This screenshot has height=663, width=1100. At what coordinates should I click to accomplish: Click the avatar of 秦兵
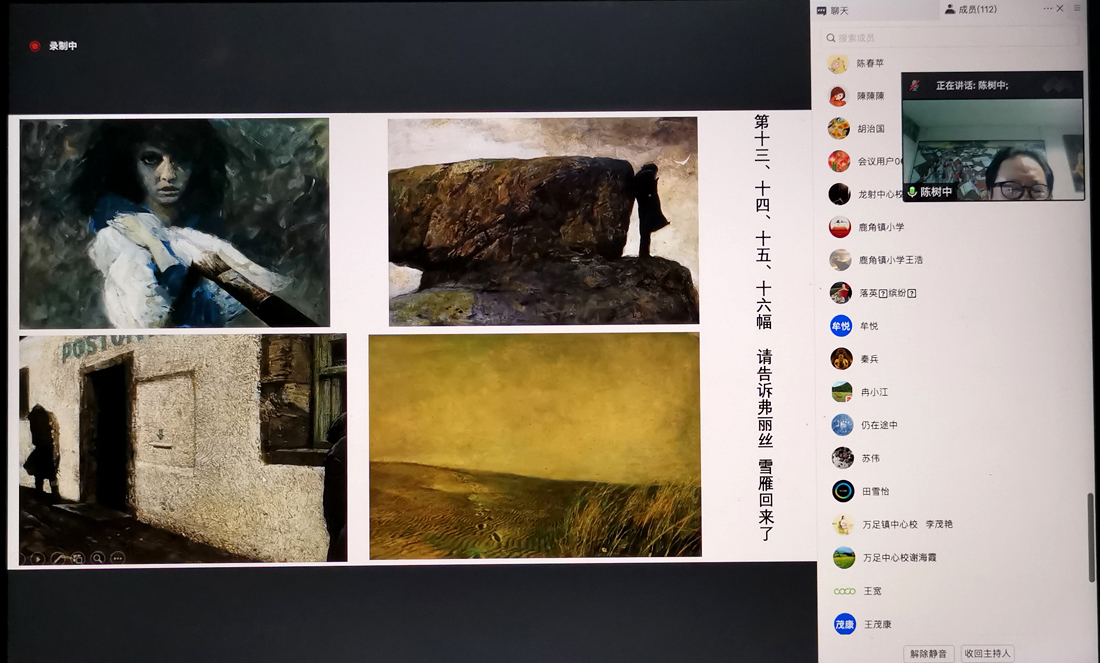(x=841, y=359)
